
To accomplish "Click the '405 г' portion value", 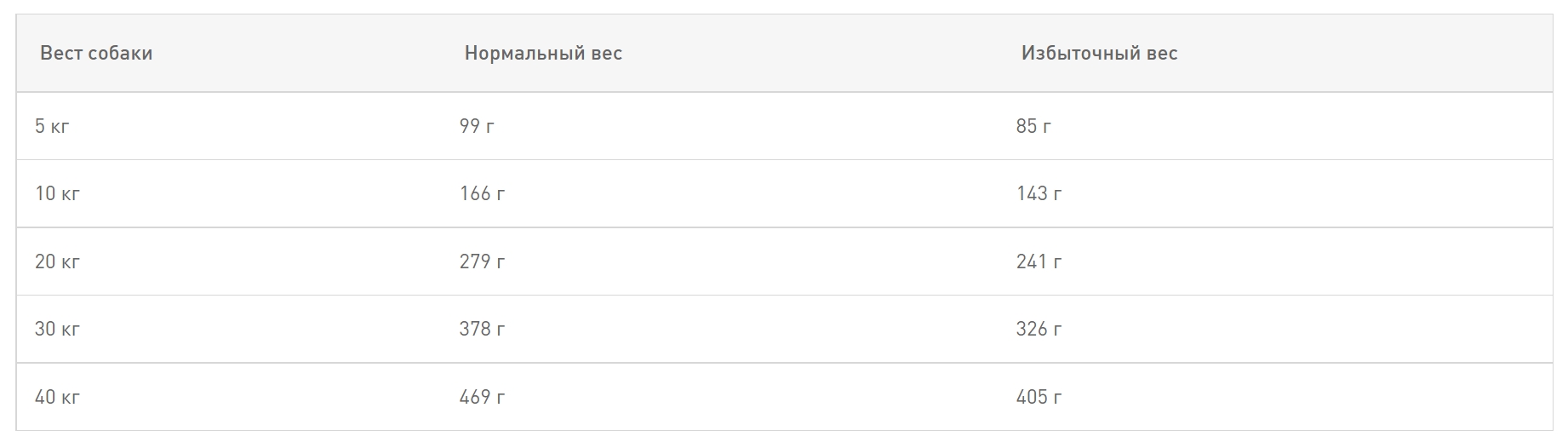I will (1039, 398).
